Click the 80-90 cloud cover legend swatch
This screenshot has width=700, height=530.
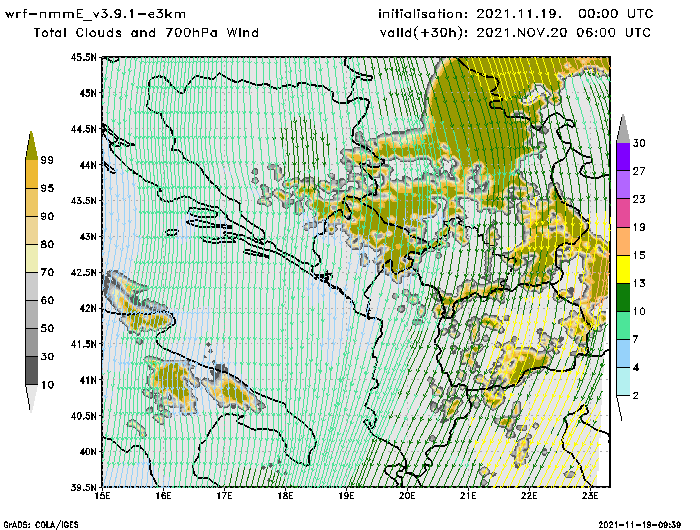[x=32, y=230]
